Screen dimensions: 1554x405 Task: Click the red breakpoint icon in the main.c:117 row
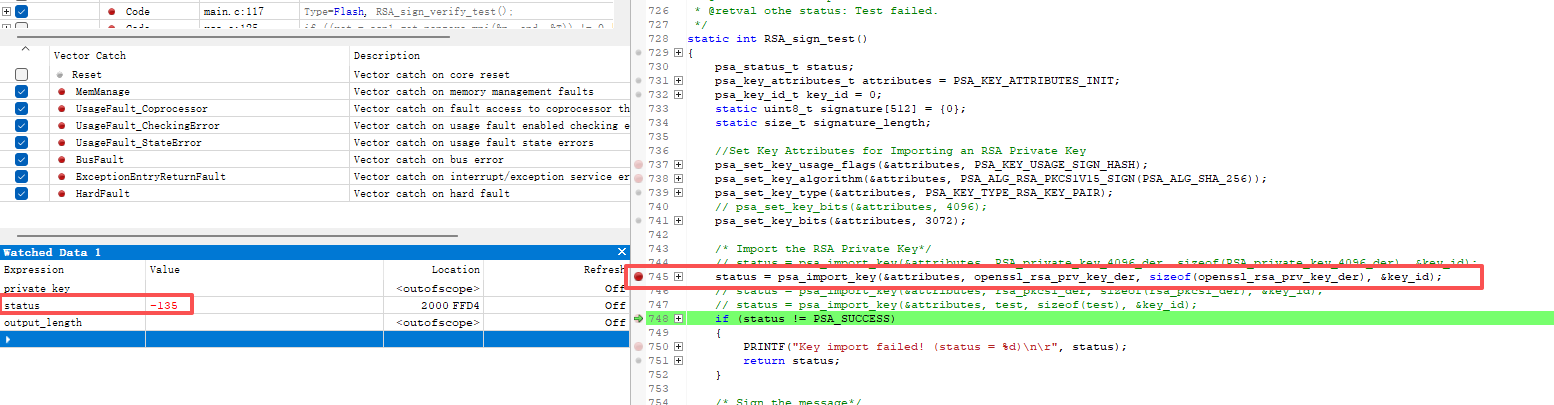click(x=109, y=10)
